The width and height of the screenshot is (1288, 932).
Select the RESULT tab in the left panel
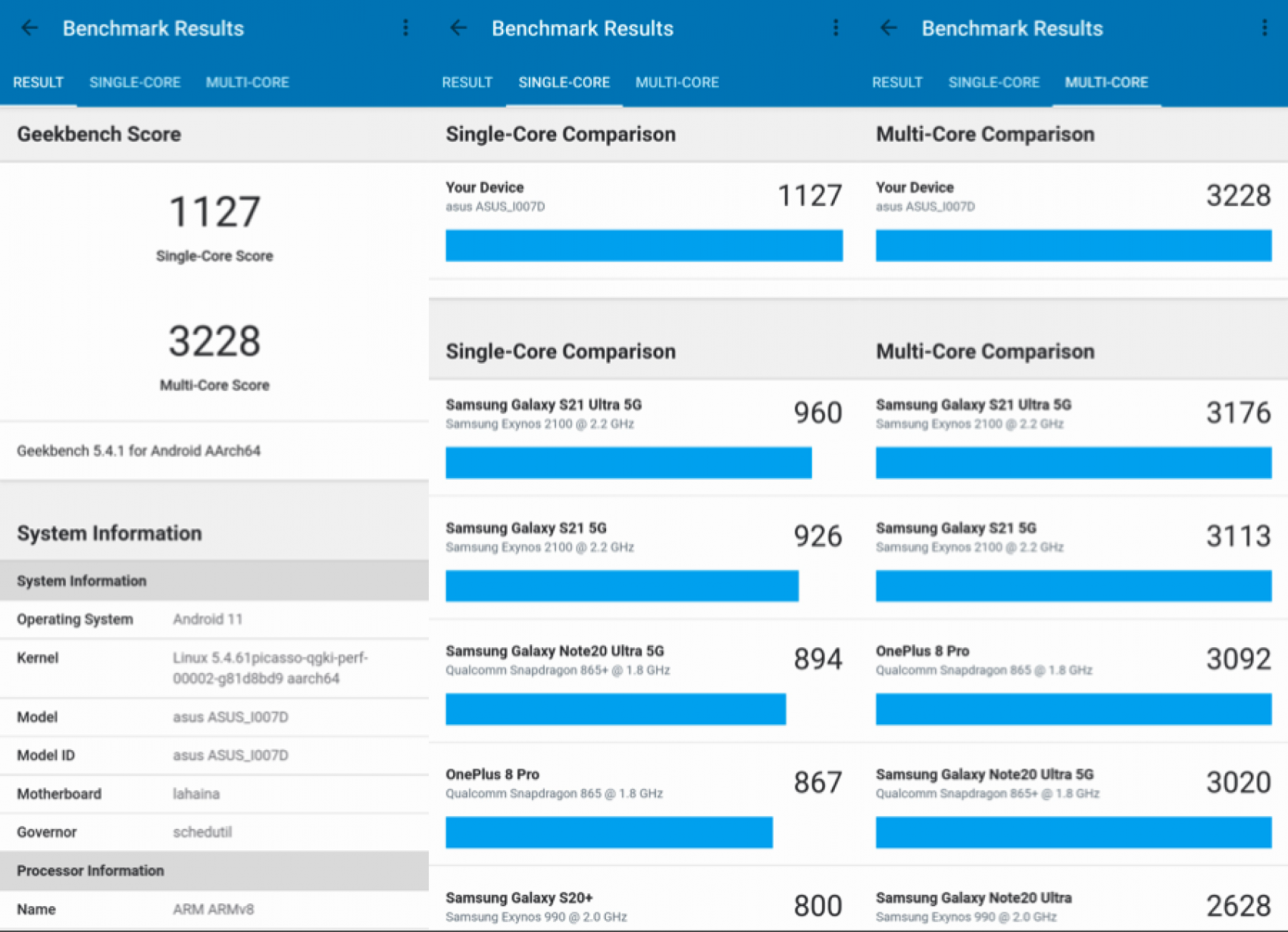[38, 83]
